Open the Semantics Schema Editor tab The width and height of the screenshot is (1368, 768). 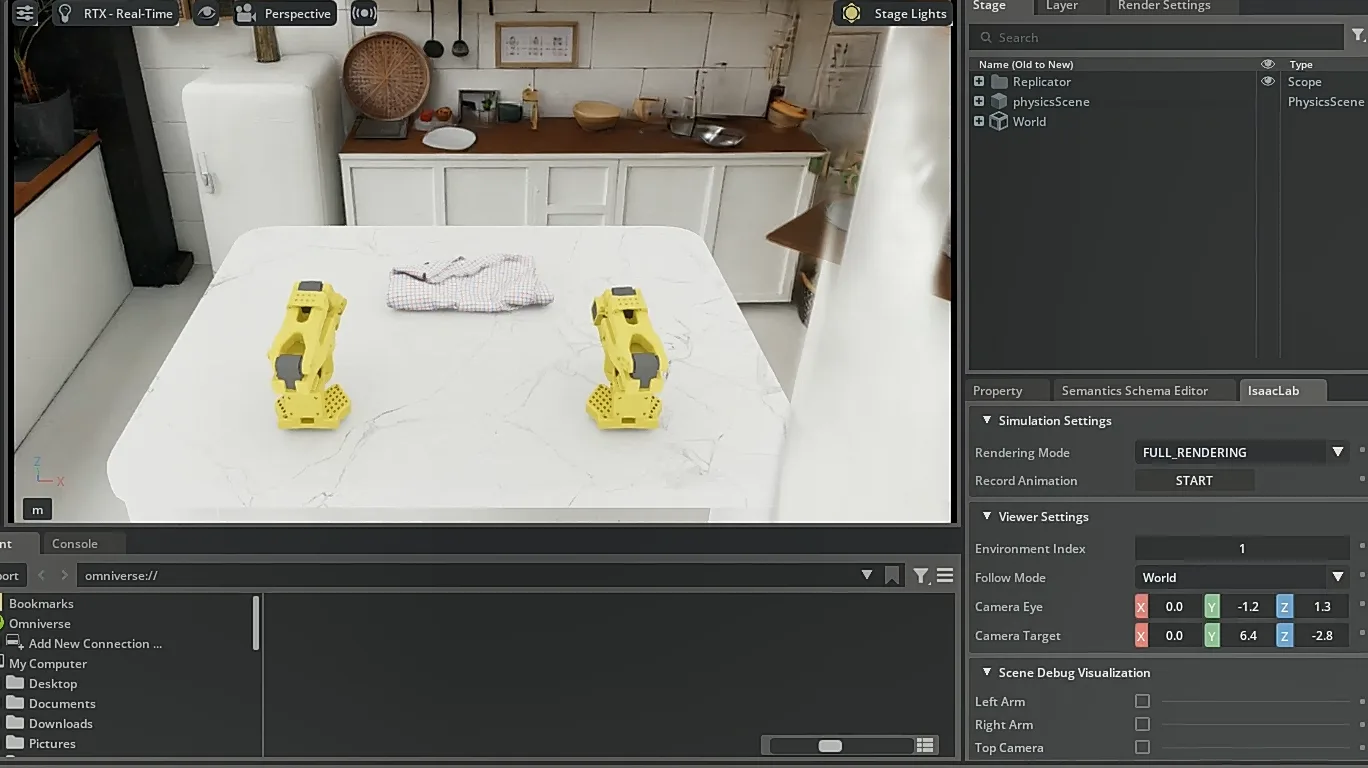(x=1135, y=390)
